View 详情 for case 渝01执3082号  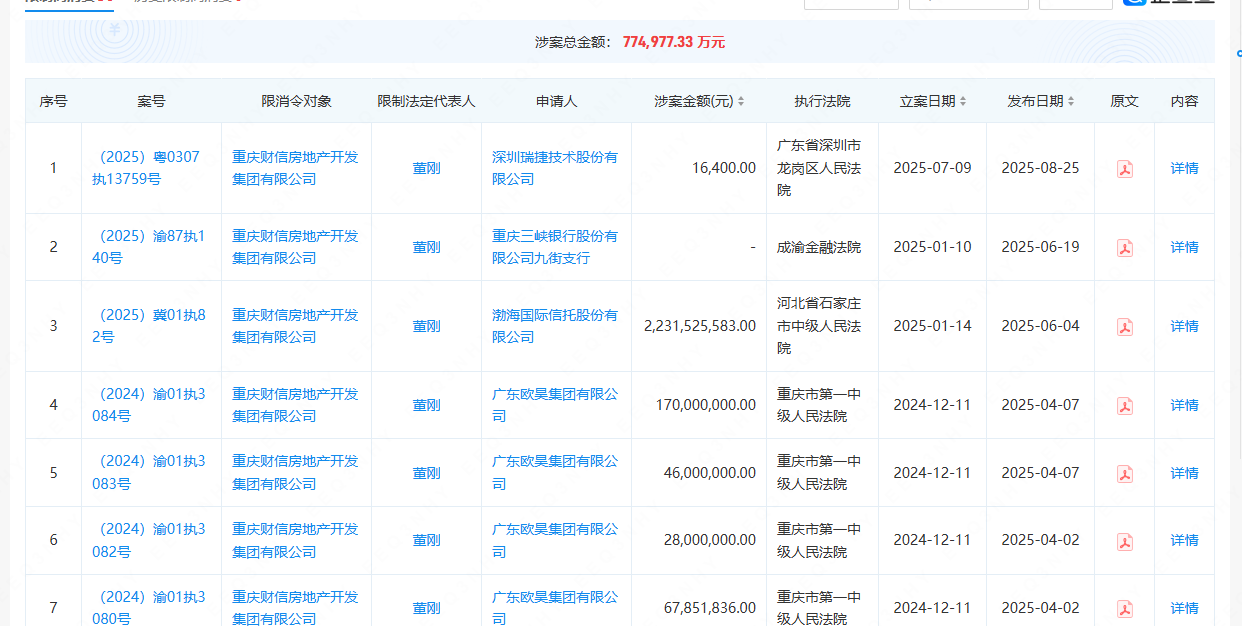coord(1184,540)
